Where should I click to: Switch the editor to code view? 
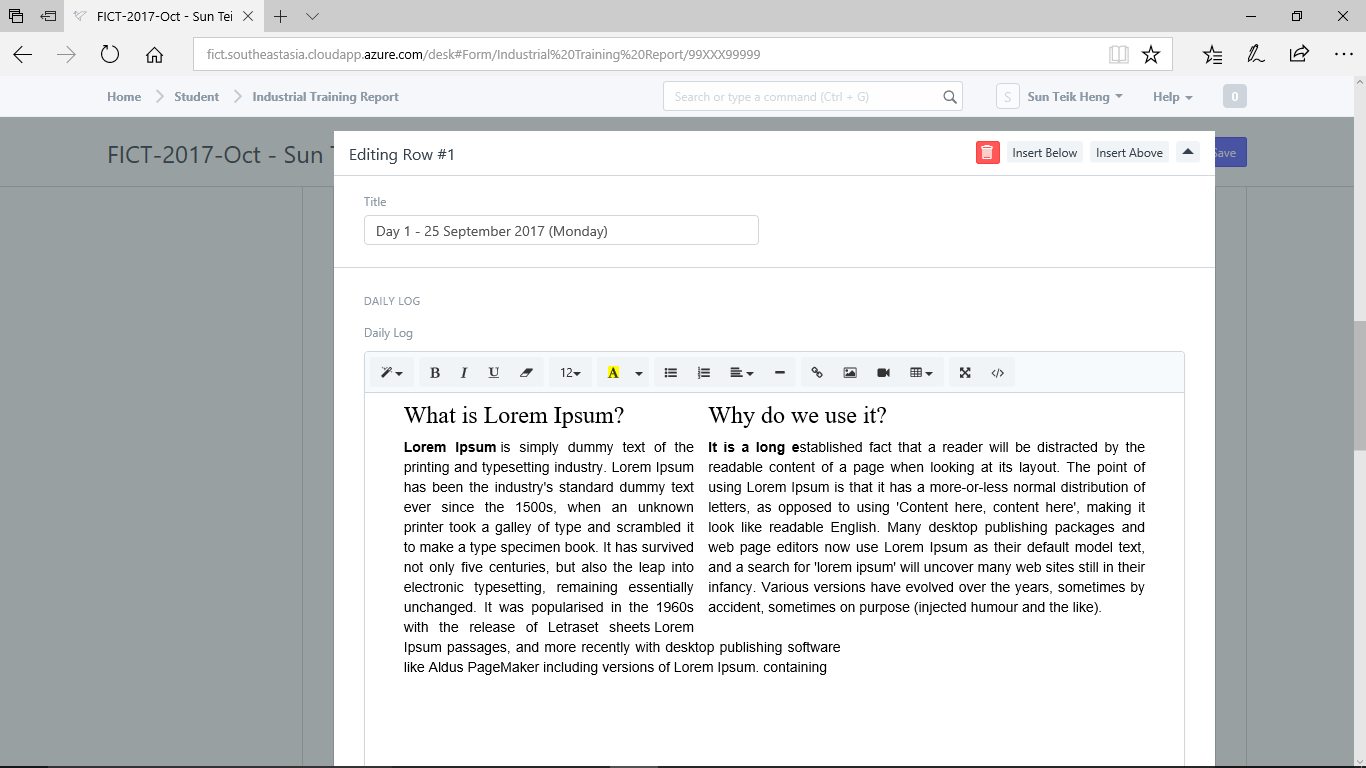pos(997,372)
